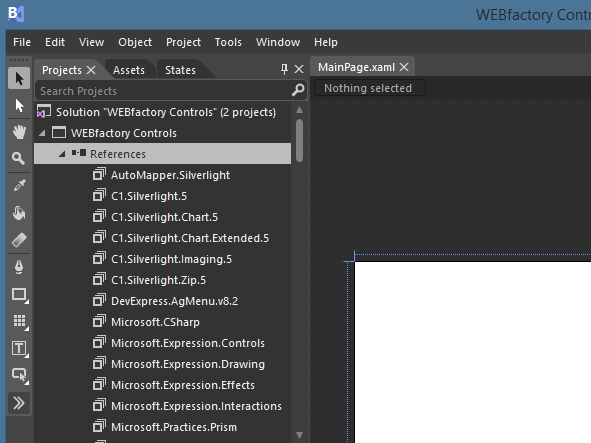Image resolution: width=591 pixels, height=443 pixels.
Task: Click the Projects panel scroll down arrow
Action: [x=299, y=435]
